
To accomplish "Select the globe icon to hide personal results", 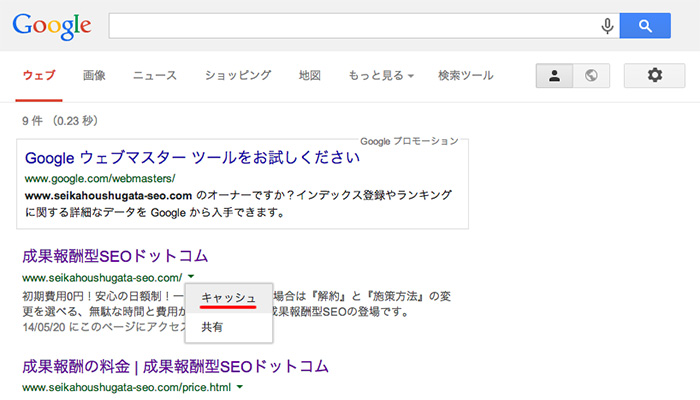I will pyautogui.click(x=591, y=75).
